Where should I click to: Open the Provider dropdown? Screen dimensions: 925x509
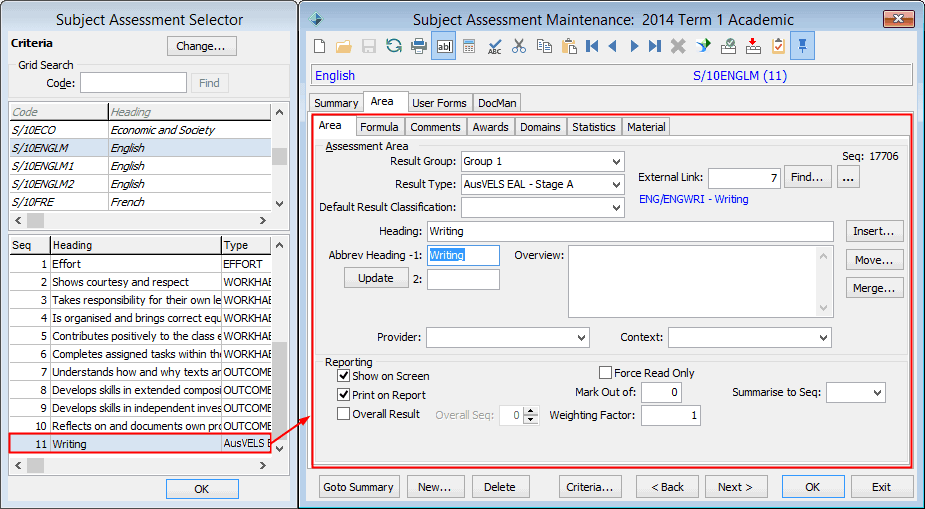(x=582, y=338)
